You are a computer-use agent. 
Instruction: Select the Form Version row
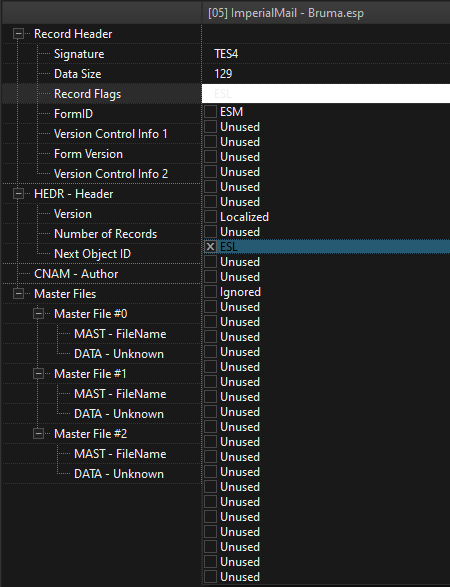tap(102, 154)
